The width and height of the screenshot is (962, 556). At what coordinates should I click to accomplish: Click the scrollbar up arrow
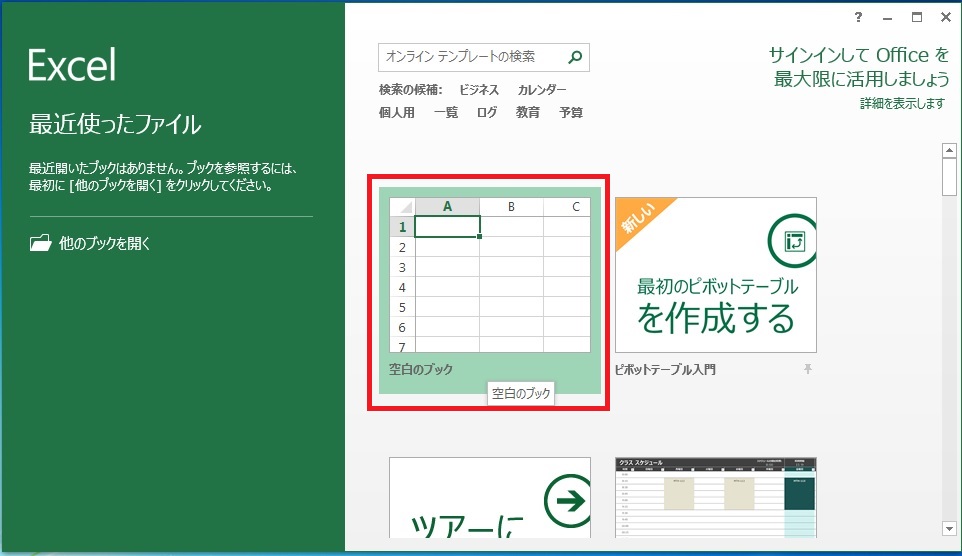949,150
